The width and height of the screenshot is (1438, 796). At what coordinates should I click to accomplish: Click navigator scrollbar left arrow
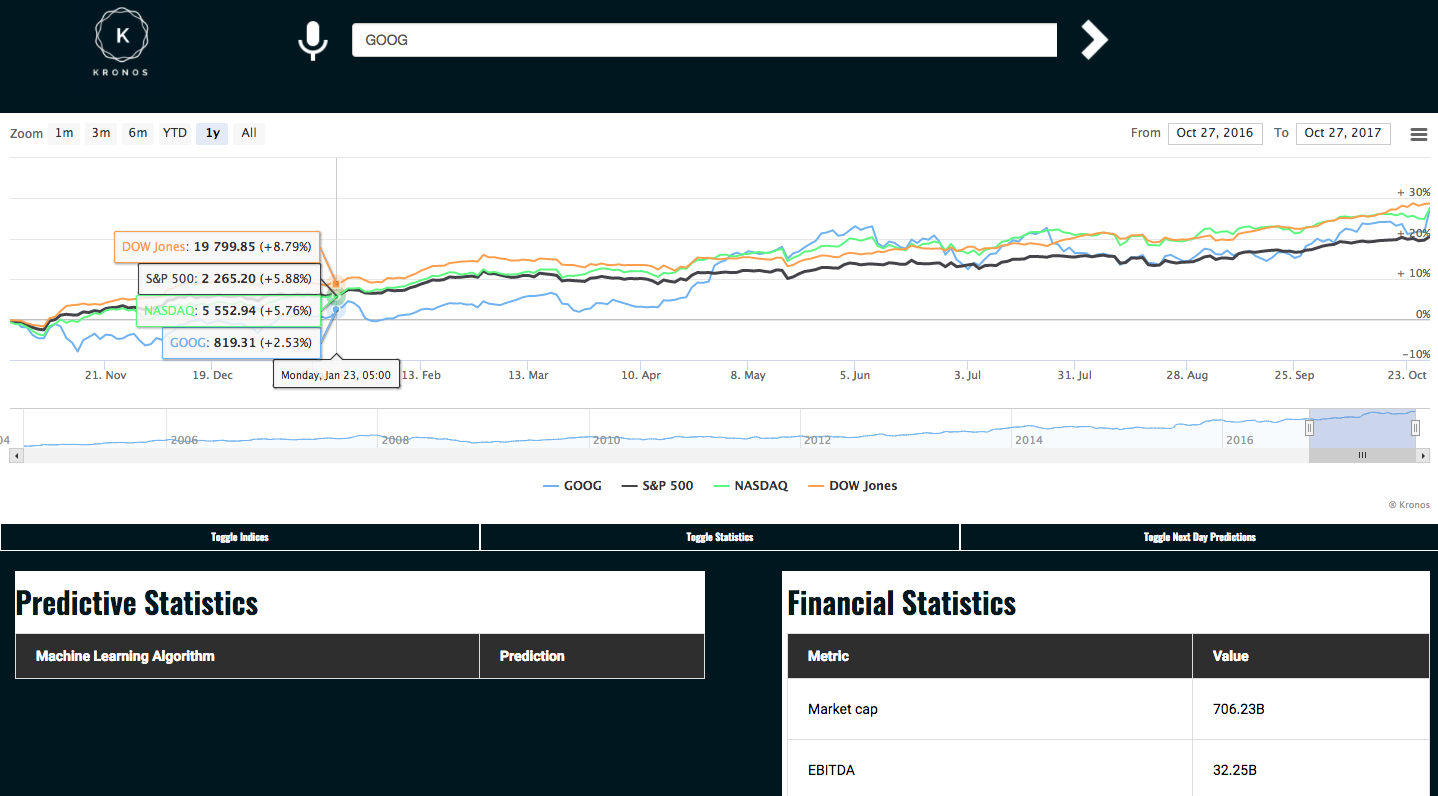(16, 455)
